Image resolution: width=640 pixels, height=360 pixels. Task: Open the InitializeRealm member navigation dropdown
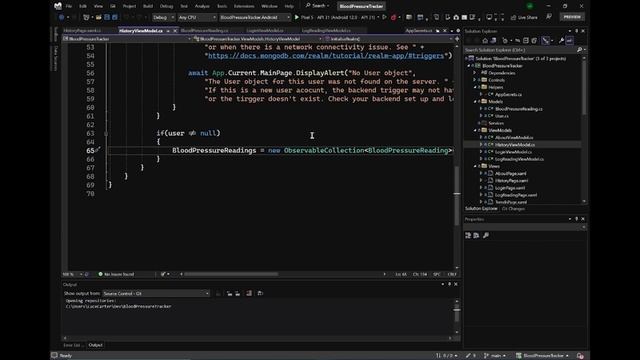click(389, 39)
